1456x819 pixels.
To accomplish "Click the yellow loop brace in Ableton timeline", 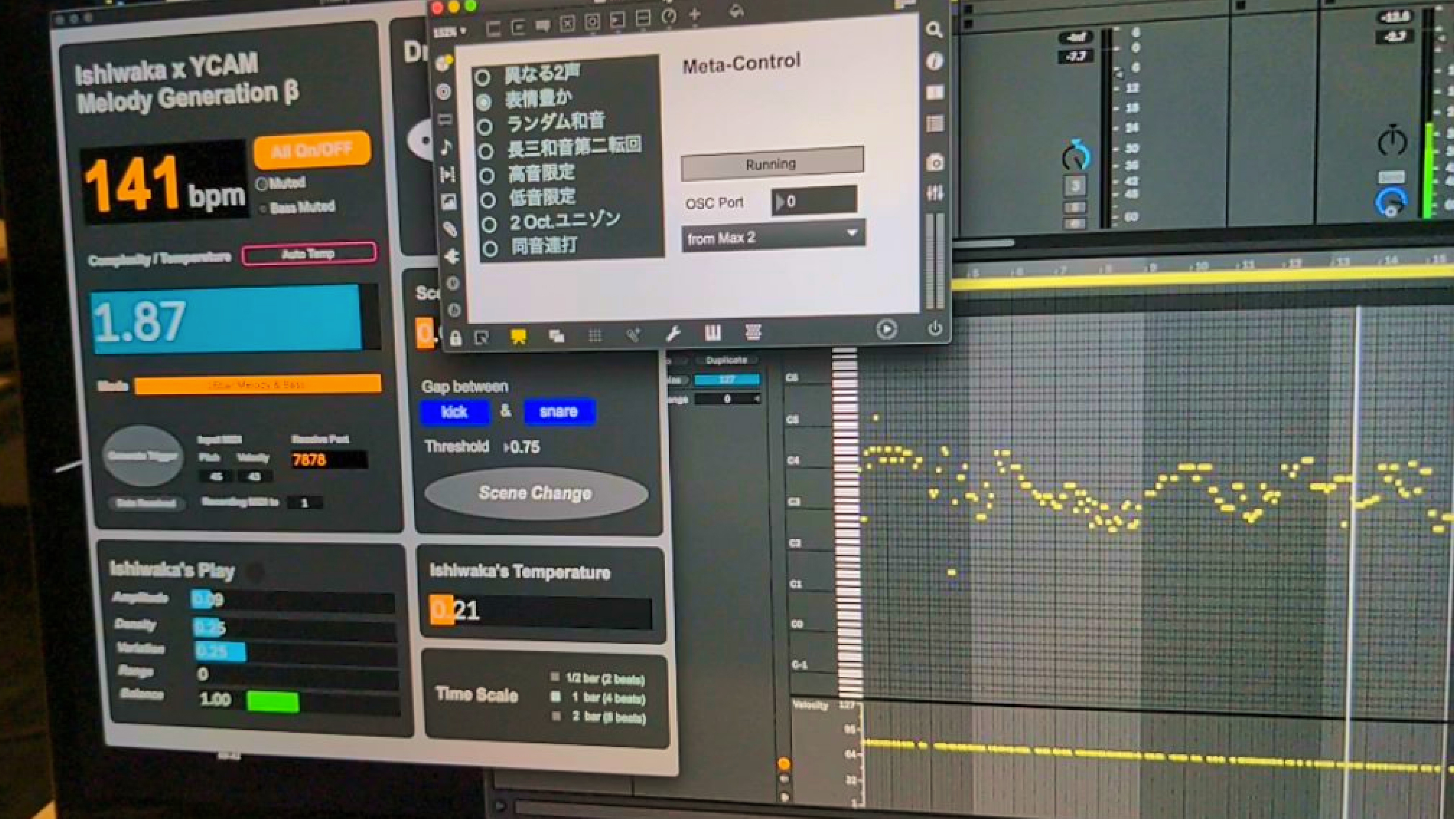I will pos(1203,279).
